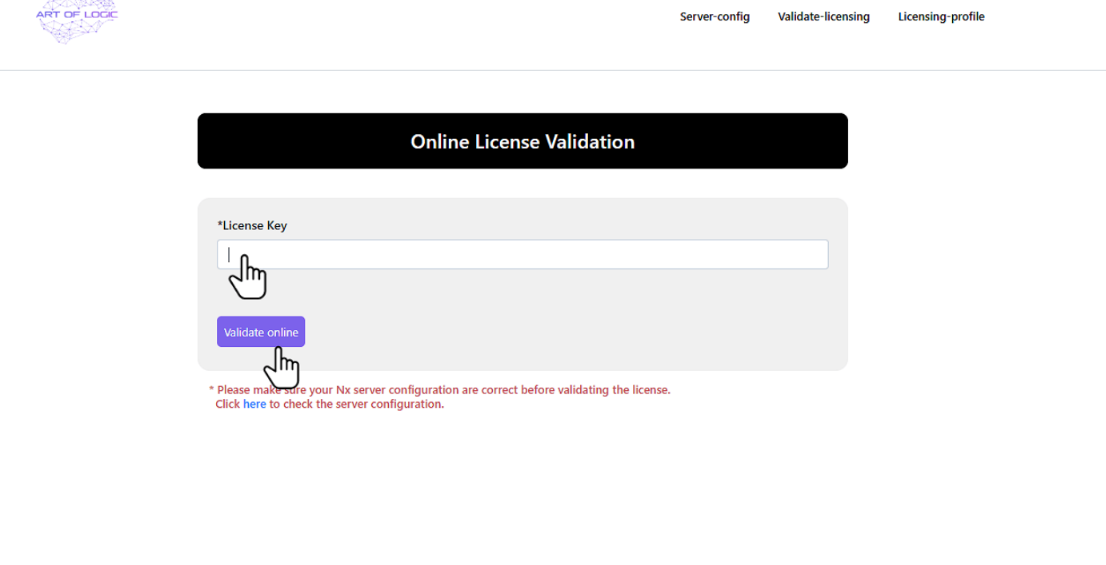Image resolution: width=1106 pixels, height=565 pixels.
Task: Click the hand pointer icon over License Key field
Action: 247,277
